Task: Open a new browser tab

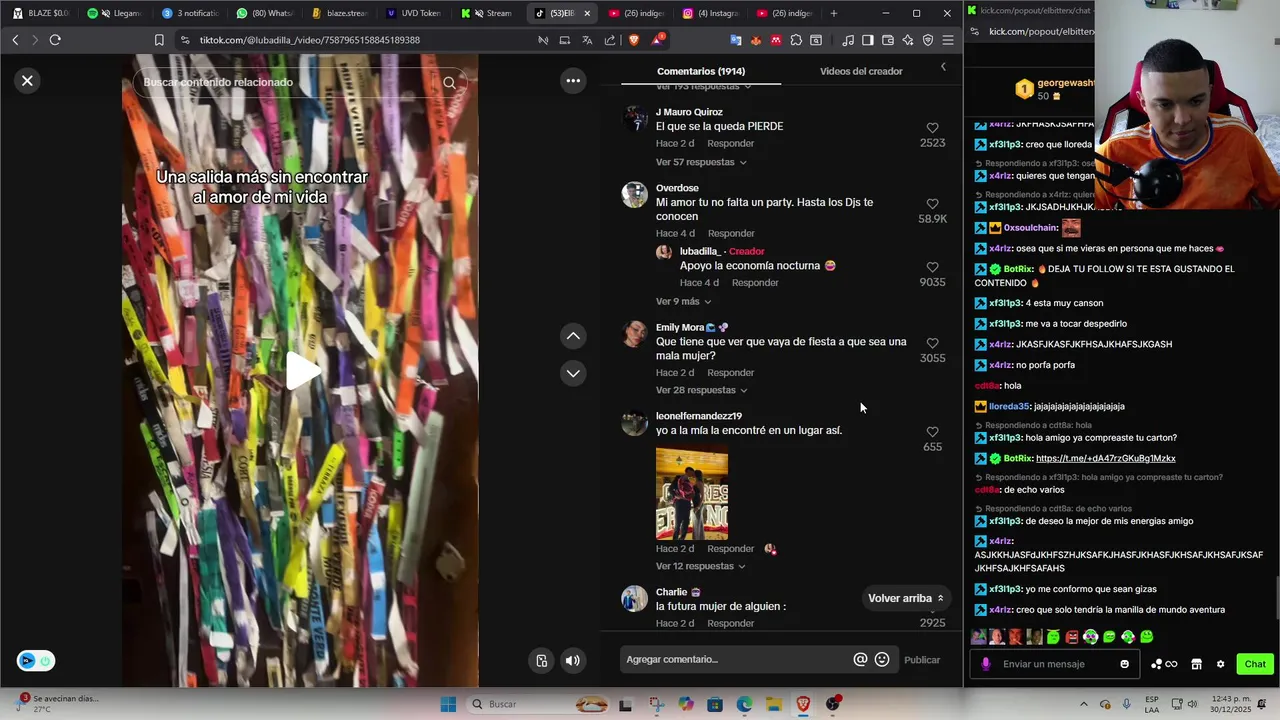Action: click(834, 13)
